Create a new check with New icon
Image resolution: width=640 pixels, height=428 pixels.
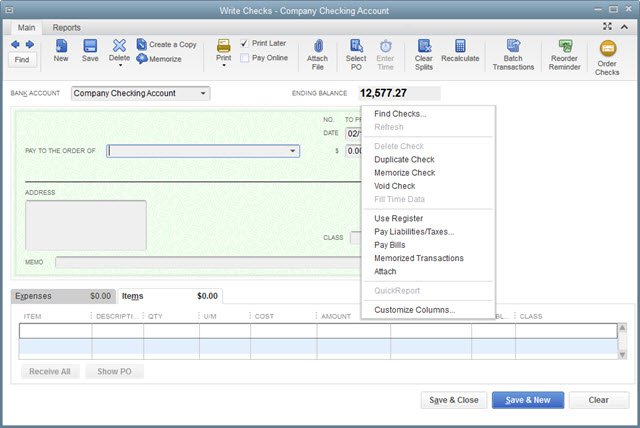[61, 51]
